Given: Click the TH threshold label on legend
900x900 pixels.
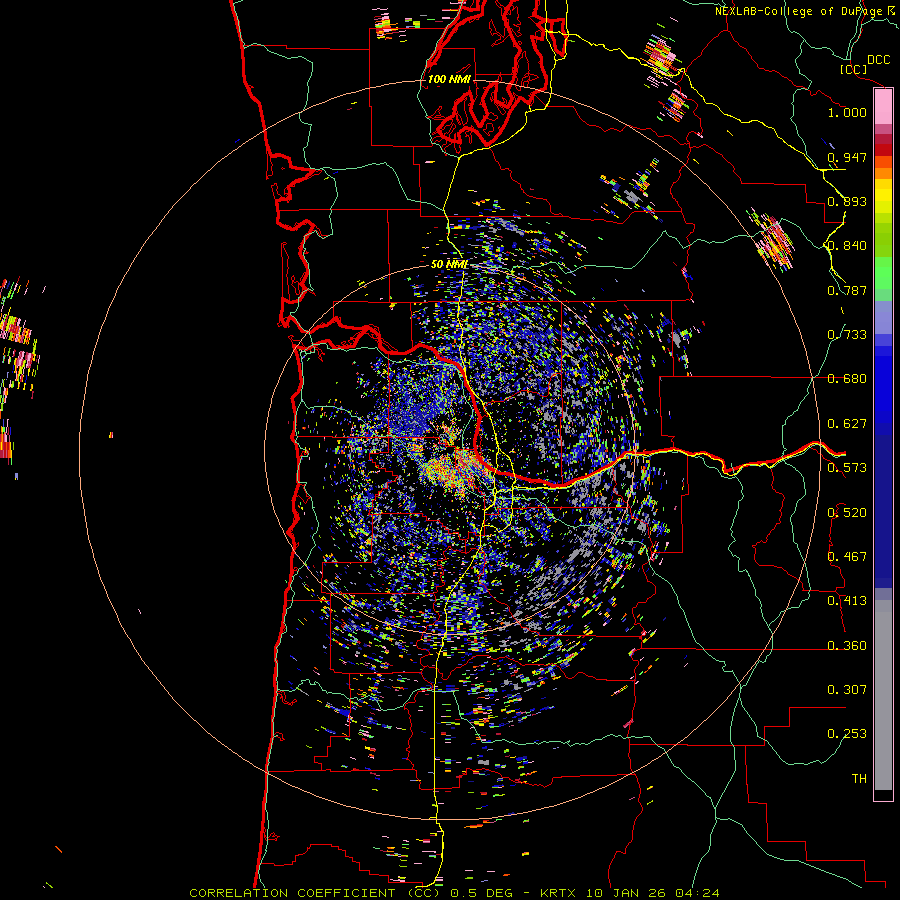Looking at the screenshot, I should pyautogui.click(x=859, y=778).
